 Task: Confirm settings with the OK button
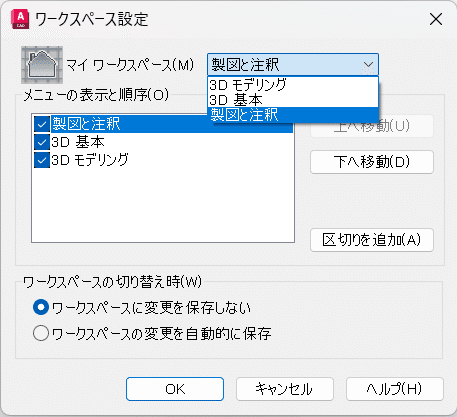pyautogui.click(x=175, y=389)
